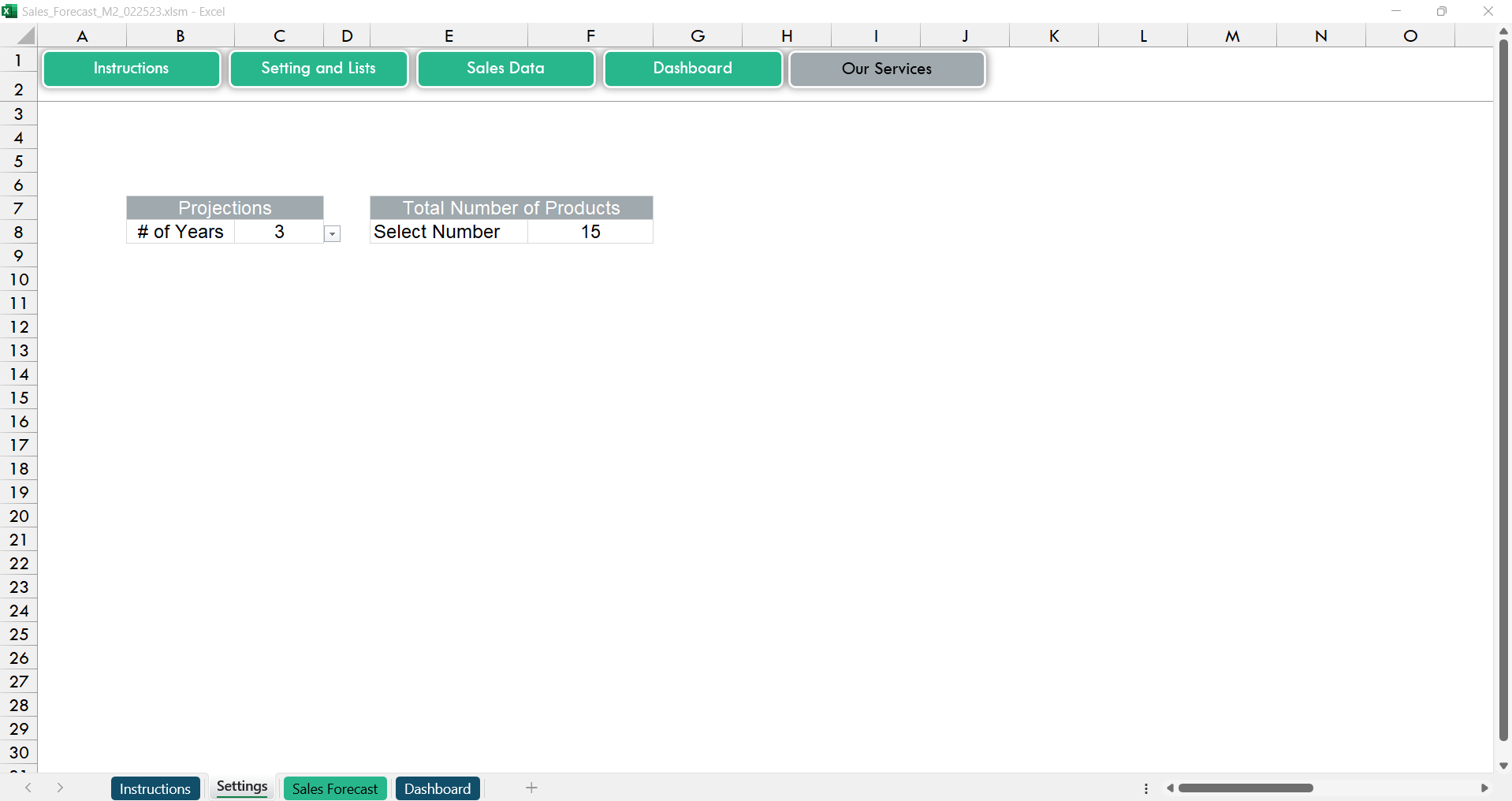The height and width of the screenshot is (801, 1512).
Task: Select the Settings sheet tab
Action: click(242, 787)
